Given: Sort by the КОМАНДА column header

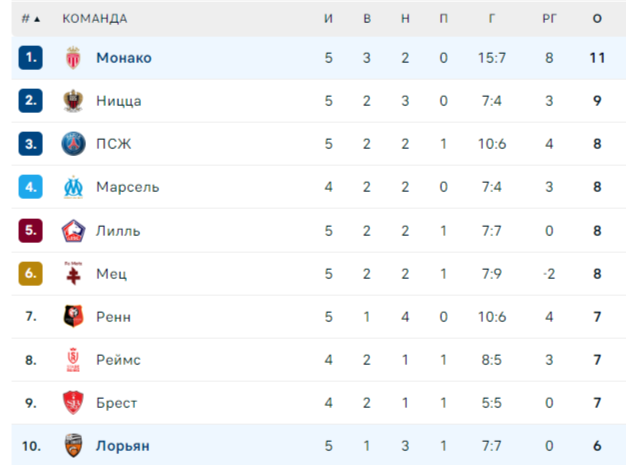Looking at the screenshot, I should (x=95, y=18).
